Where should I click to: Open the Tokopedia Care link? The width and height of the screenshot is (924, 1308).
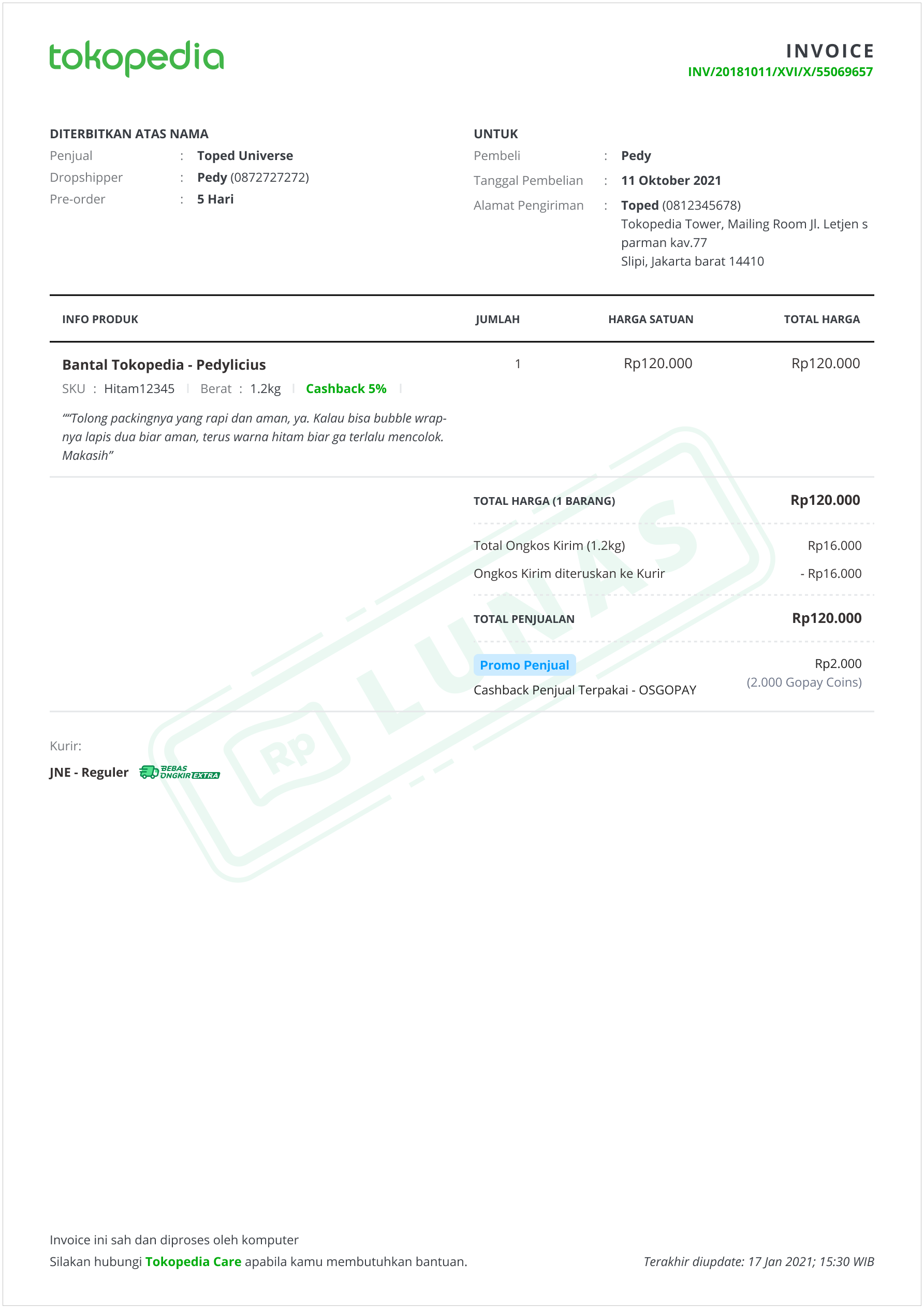(193, 1261)
